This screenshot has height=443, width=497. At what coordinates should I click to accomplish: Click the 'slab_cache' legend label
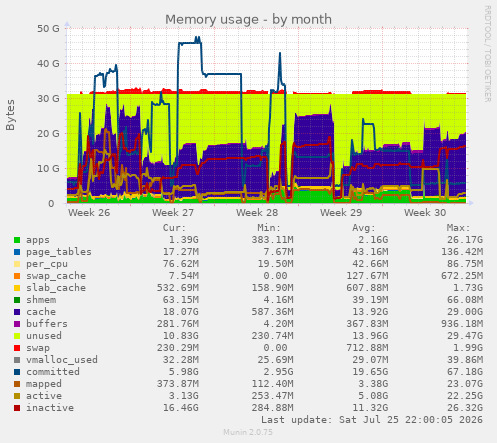point(56,288)
